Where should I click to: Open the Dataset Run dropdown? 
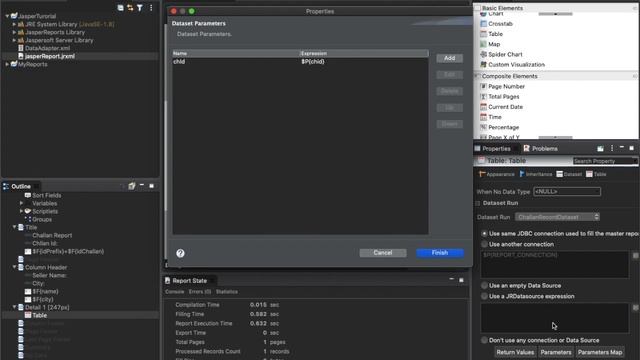[x=557, y=217]
